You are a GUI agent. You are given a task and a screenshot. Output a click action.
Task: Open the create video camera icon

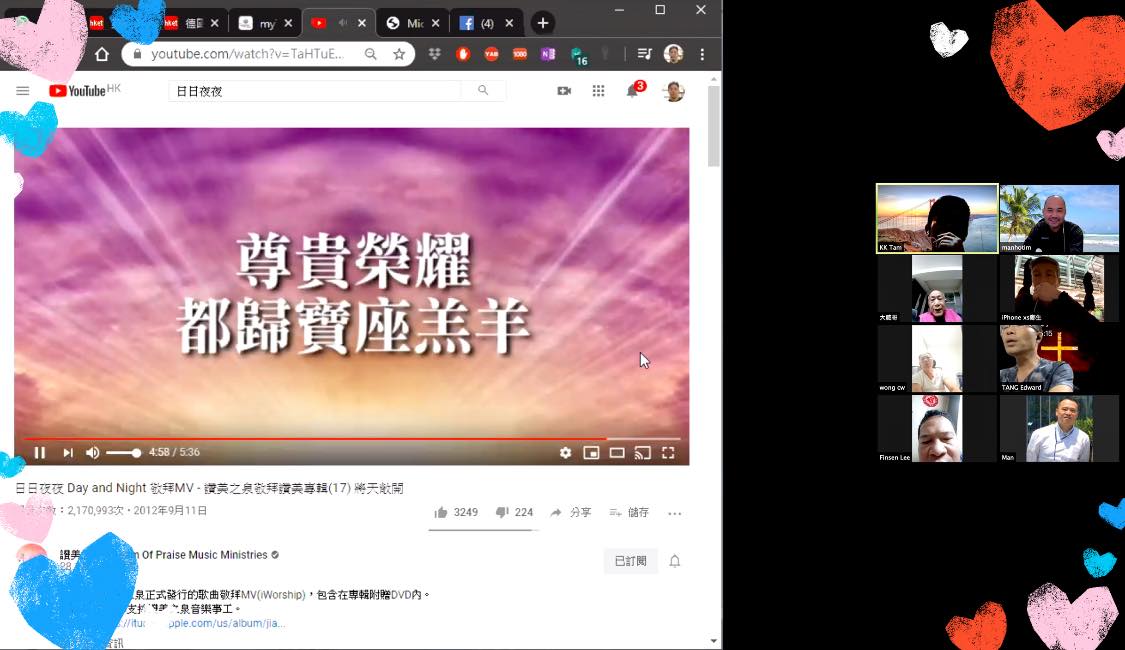point(564,90)
